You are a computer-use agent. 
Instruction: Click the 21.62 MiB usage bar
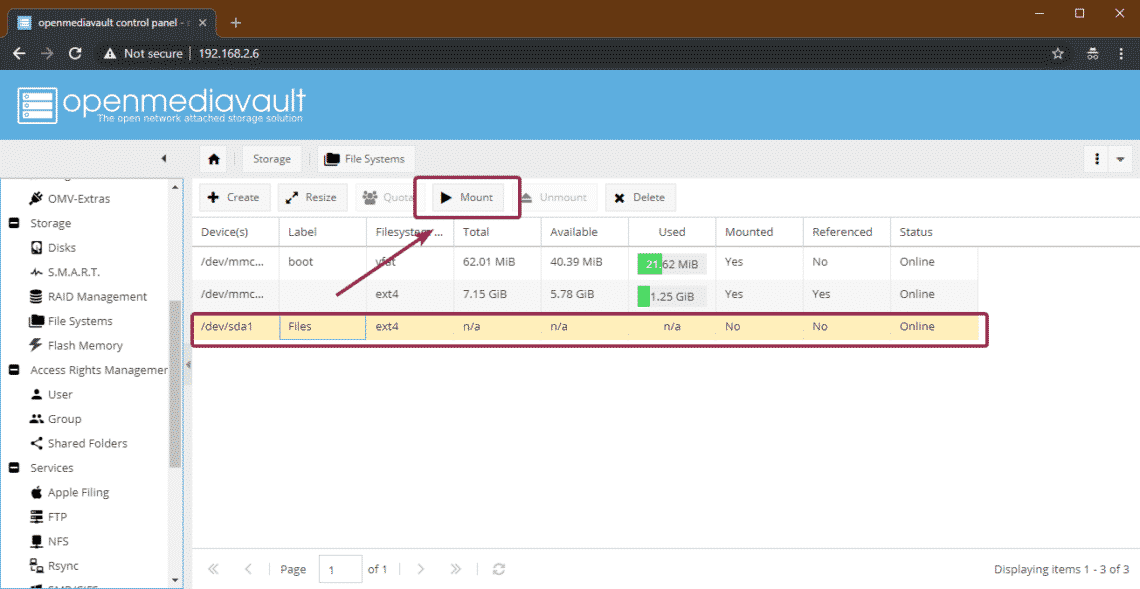[x=672, y=264]
